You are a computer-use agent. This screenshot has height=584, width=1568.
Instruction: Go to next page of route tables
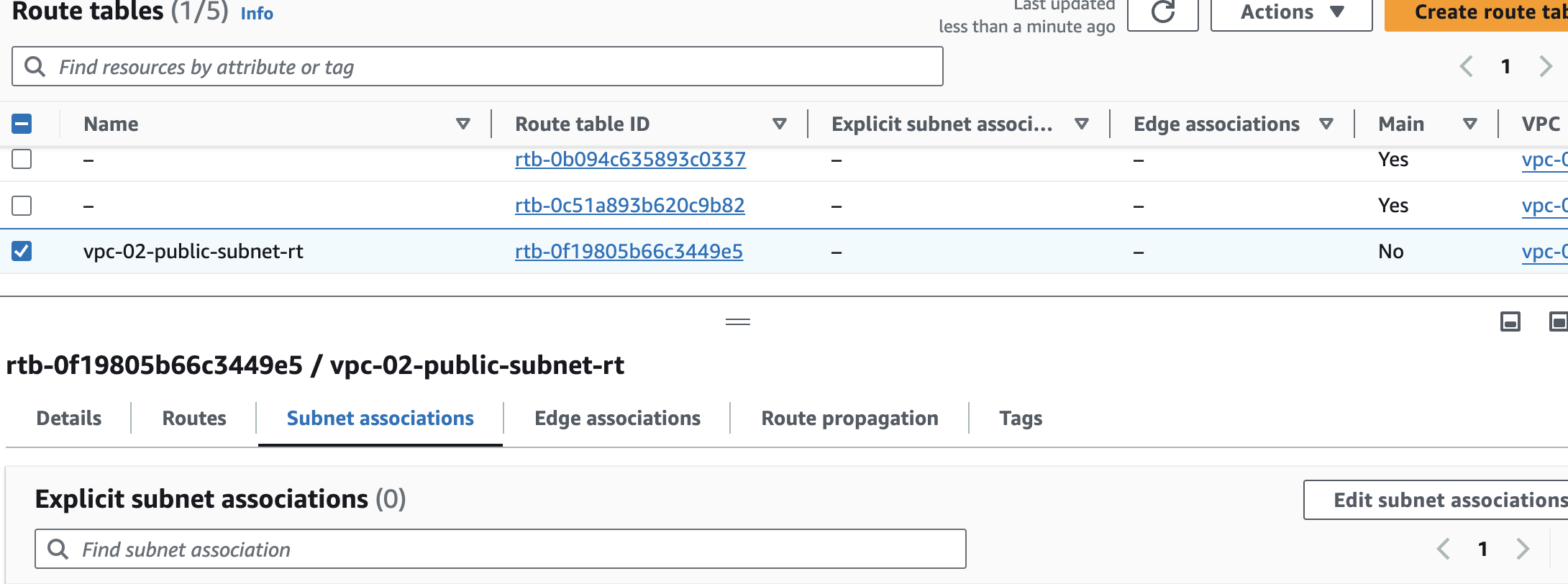1545,67
